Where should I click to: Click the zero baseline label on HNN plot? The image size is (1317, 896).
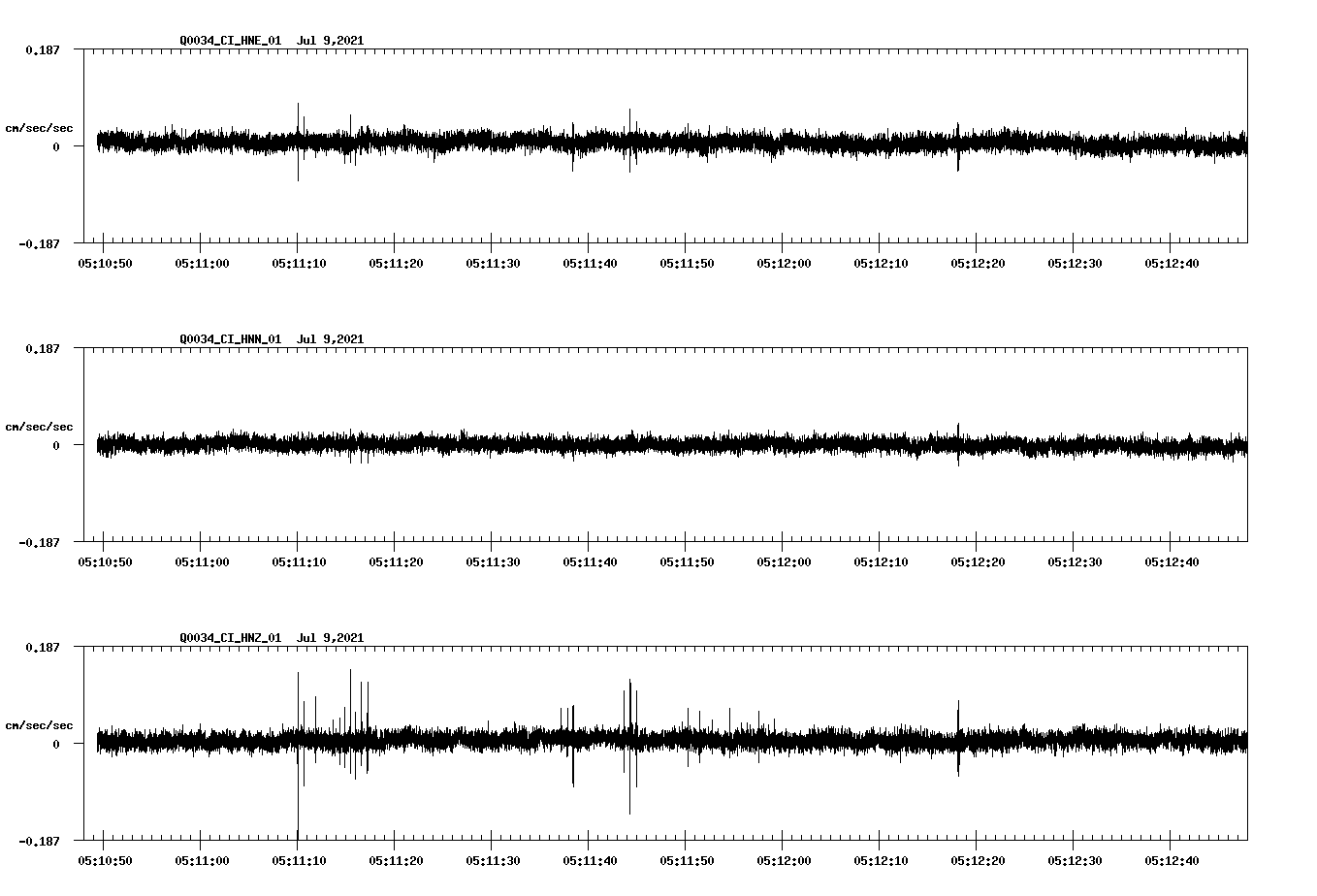click(x=54, y=446)
